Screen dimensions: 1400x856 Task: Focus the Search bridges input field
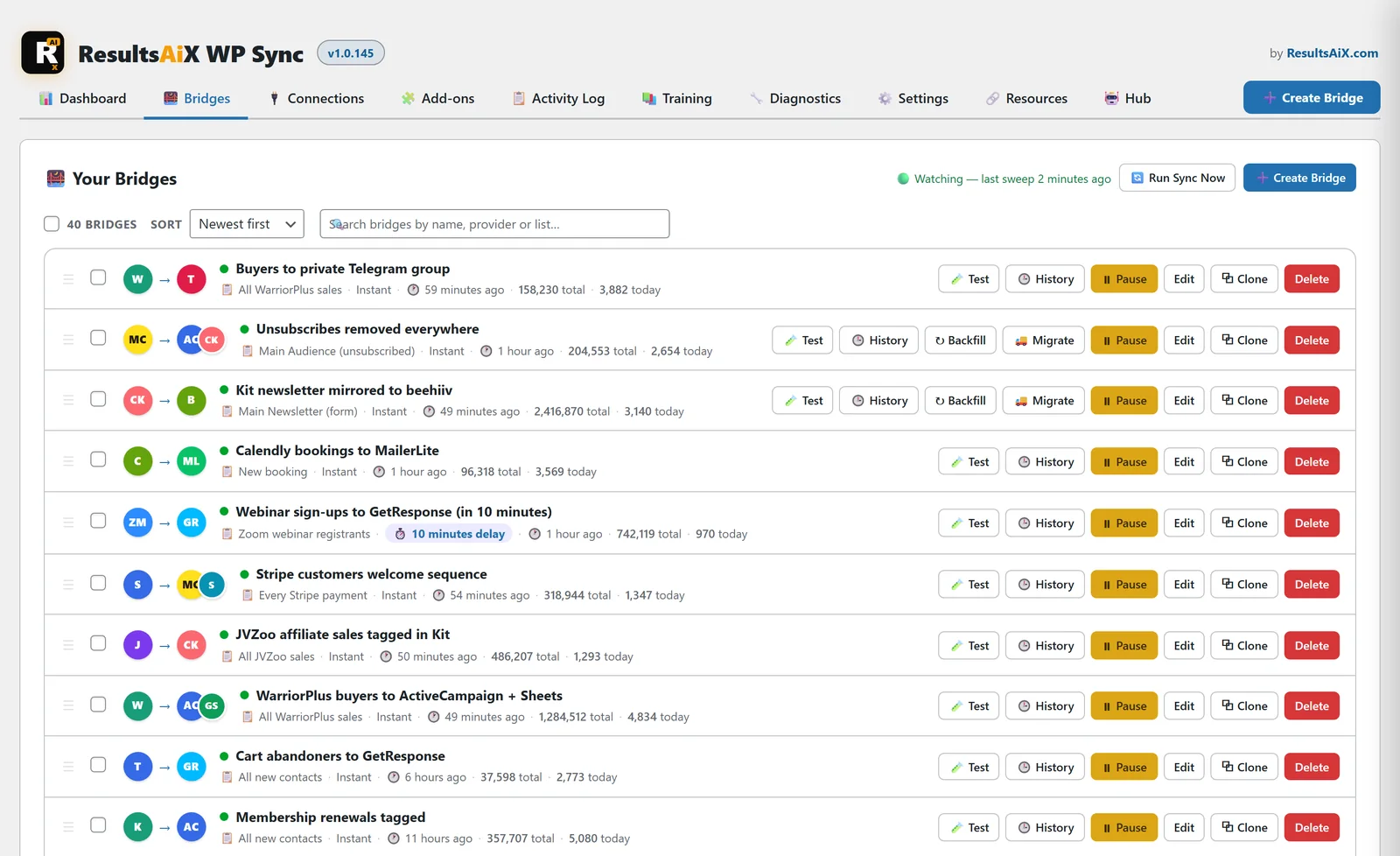(x=494, y=224)
